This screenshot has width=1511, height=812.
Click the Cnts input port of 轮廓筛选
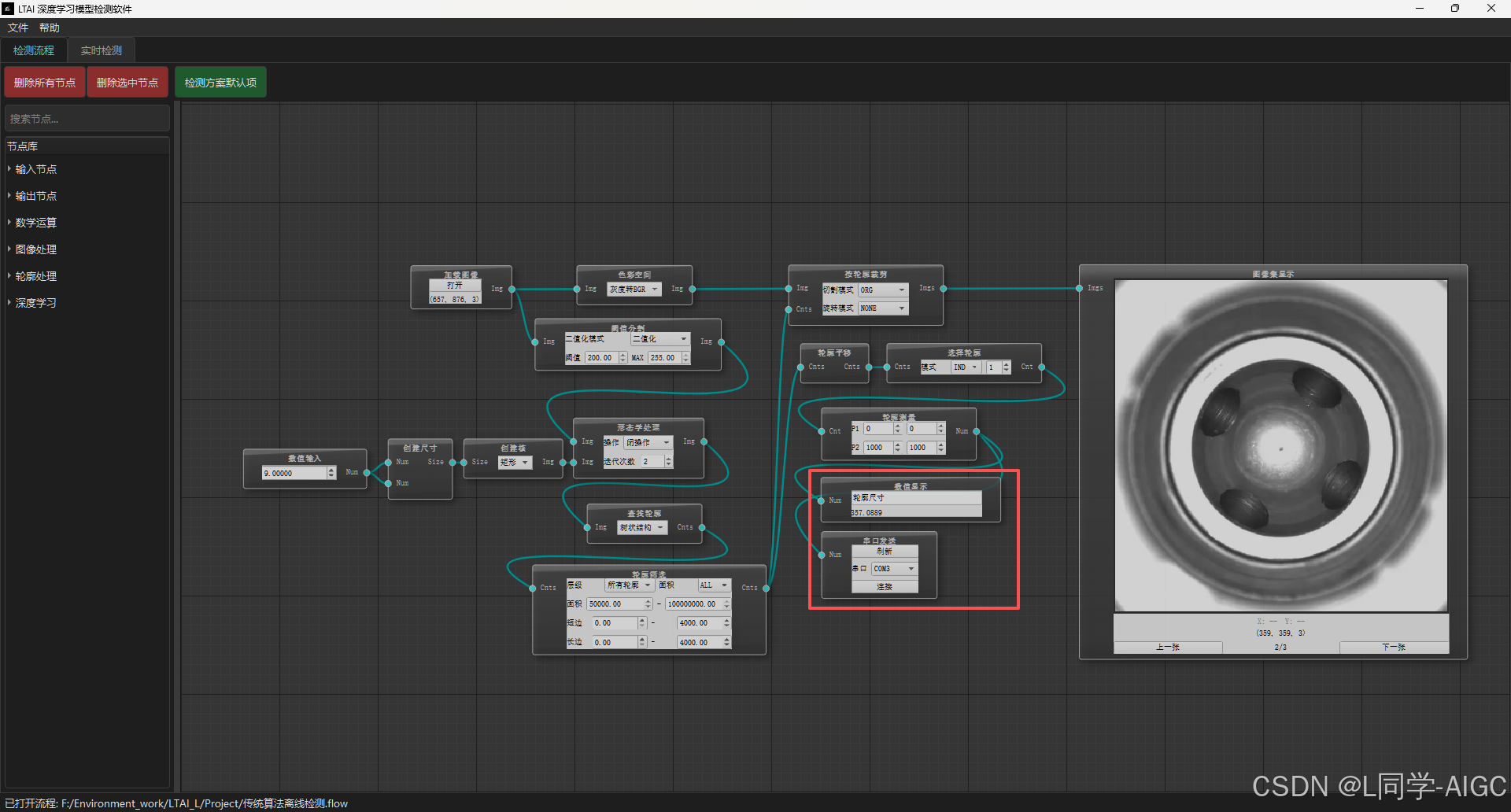click(533, 589)
